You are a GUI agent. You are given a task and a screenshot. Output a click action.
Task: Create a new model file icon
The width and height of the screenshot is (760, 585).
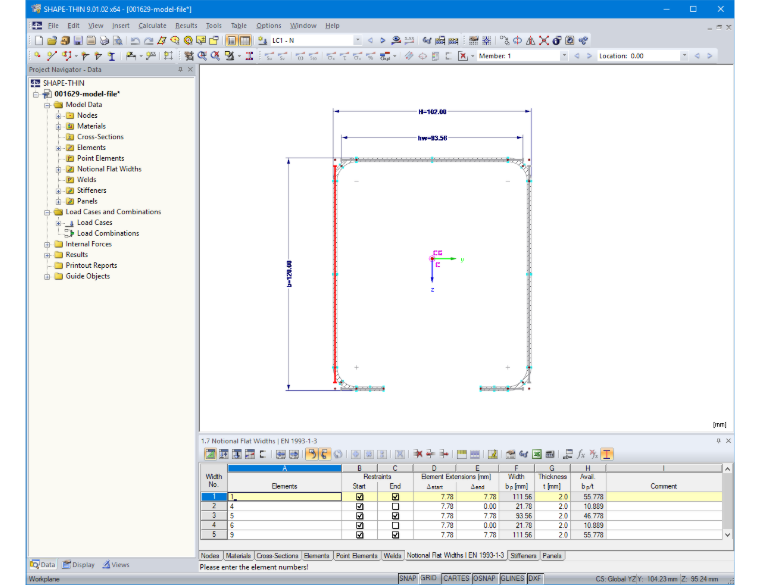point(39,41)
